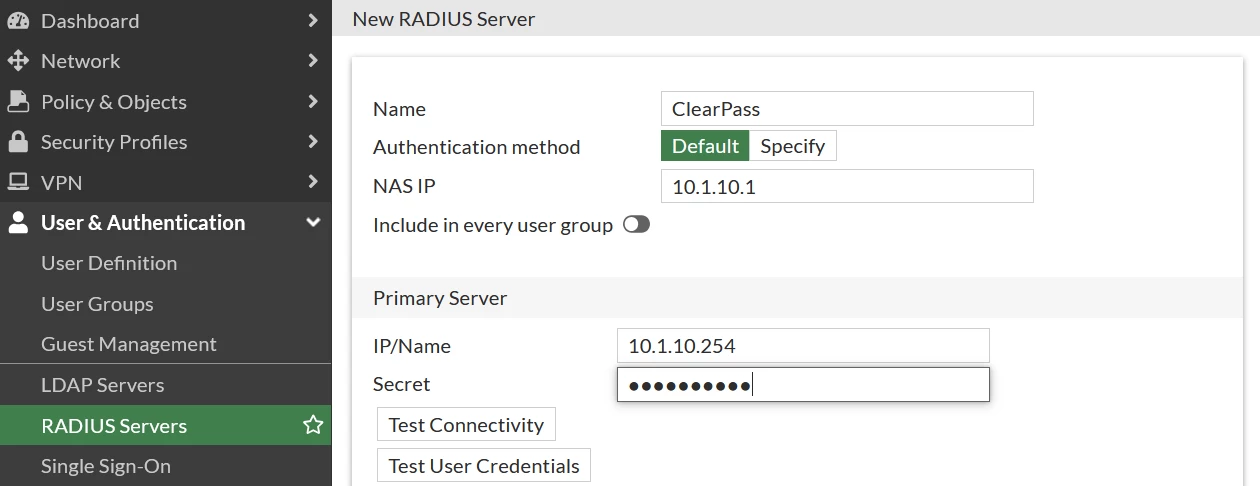This screenshot has width=1260, height=486.
Task: Open the Dashboard menu label
Action: (90, 21)
